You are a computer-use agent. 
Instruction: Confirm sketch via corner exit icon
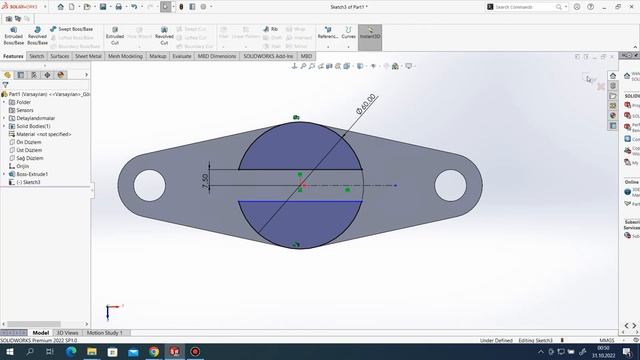pos(588,79)
